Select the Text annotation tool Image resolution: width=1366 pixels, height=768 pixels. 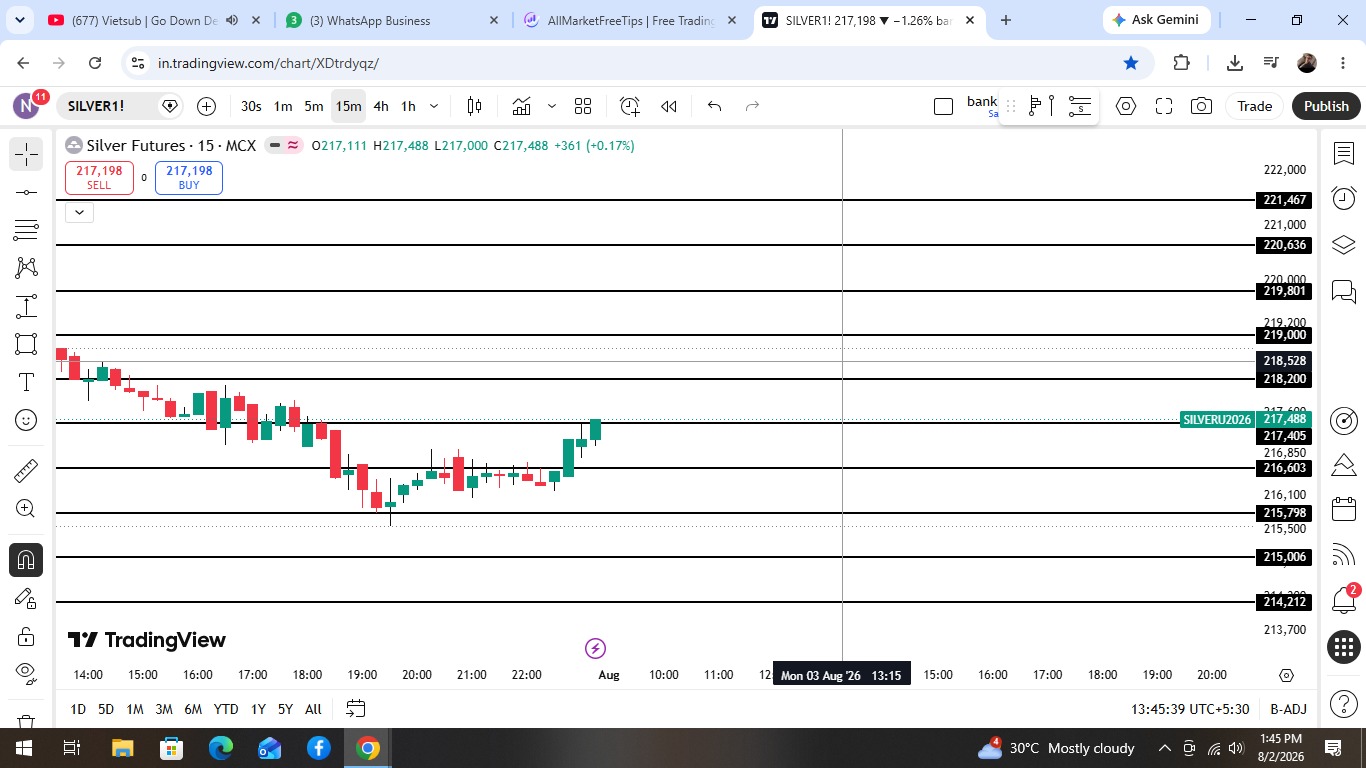point(26,382)
